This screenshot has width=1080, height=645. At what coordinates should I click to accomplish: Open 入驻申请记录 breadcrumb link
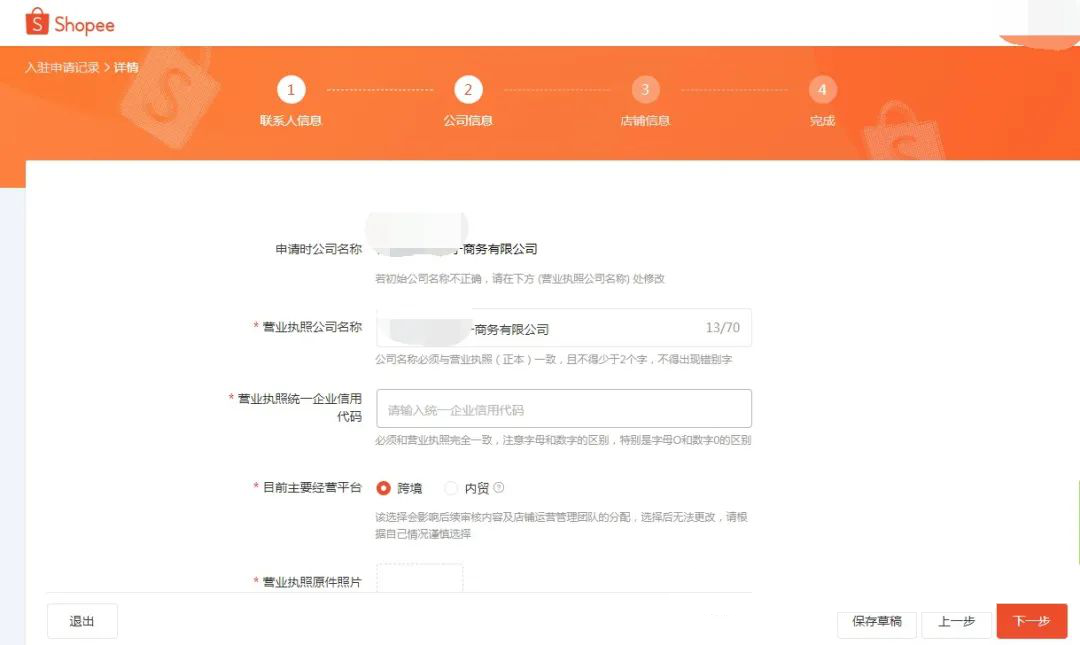coord(62,68)
